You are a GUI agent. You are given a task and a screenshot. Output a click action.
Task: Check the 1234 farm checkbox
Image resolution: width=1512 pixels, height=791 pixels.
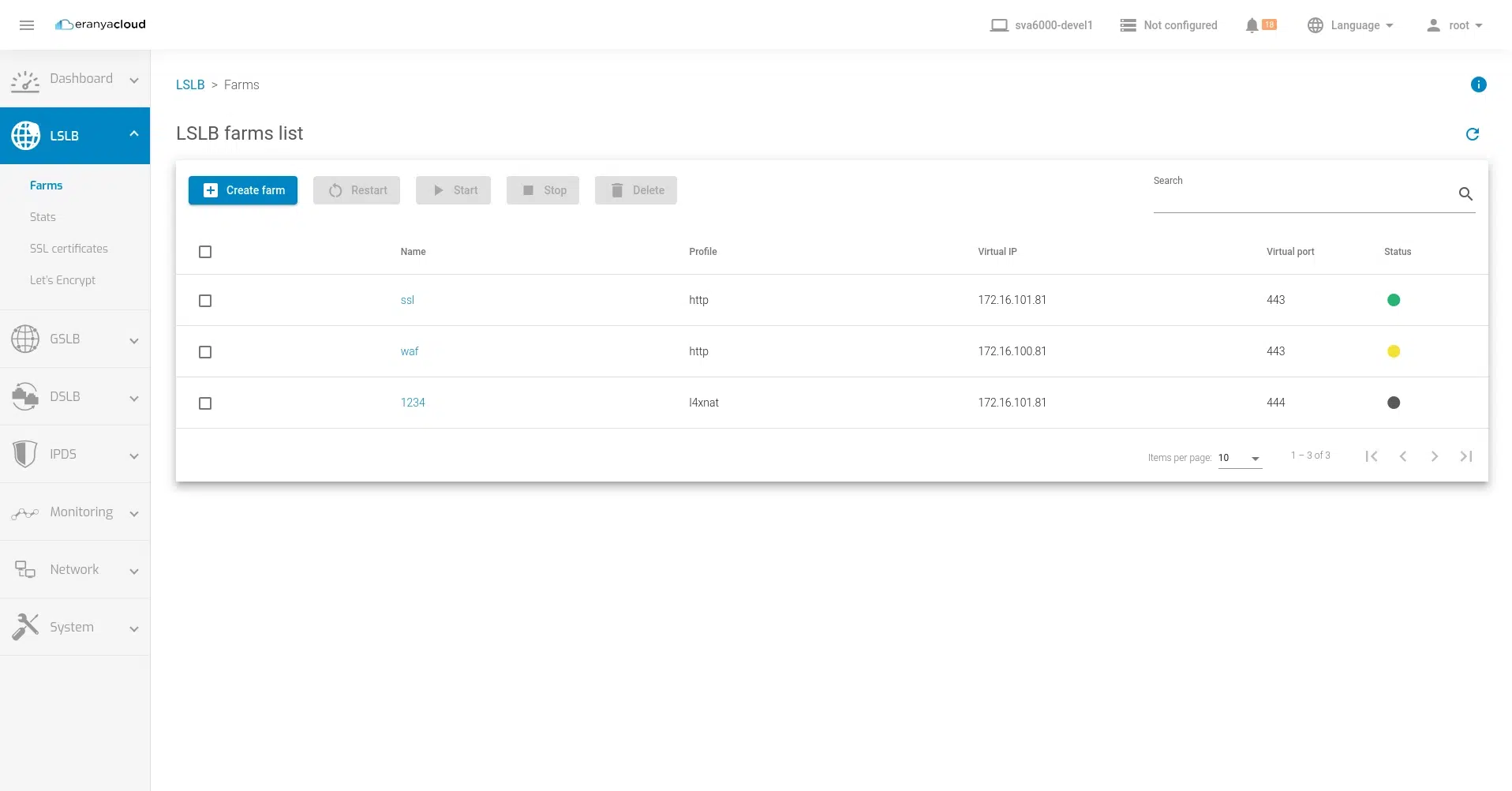205,403
